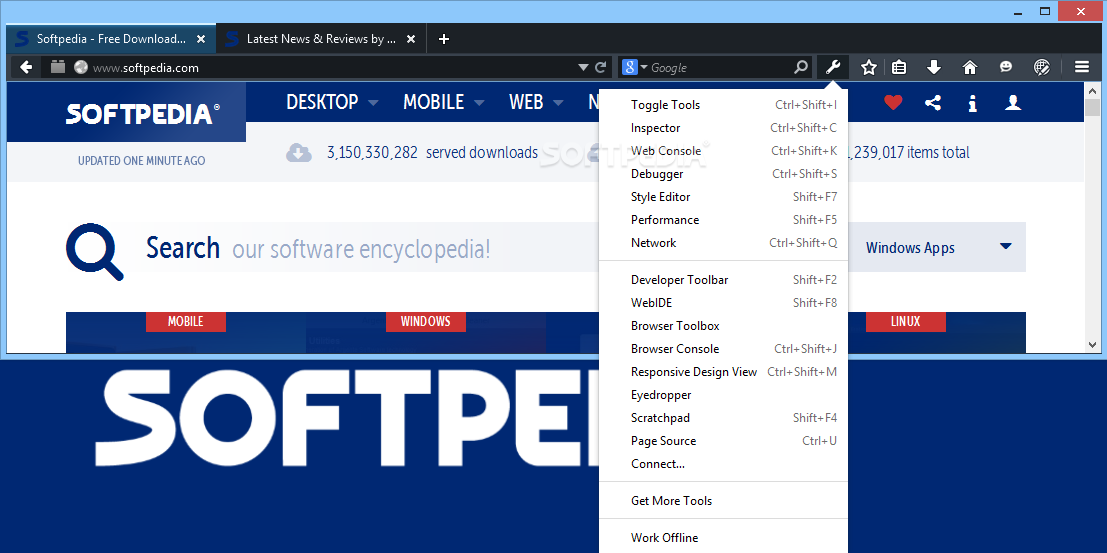Click the user account icon on Softpedia

(x=1013, y=103)
